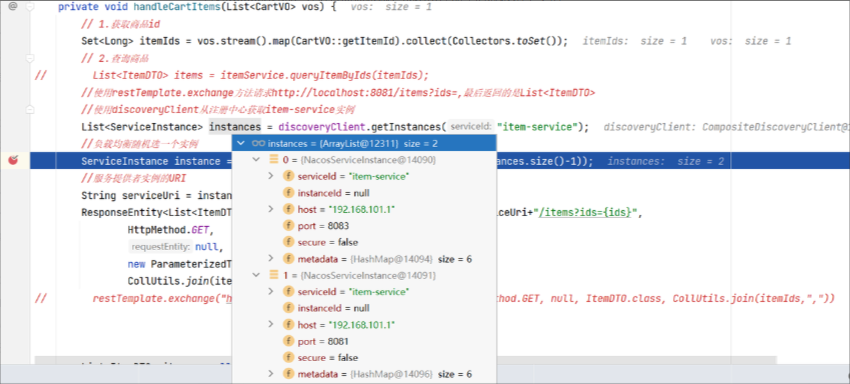Click the list element icon for entry 1

(274, 276)
